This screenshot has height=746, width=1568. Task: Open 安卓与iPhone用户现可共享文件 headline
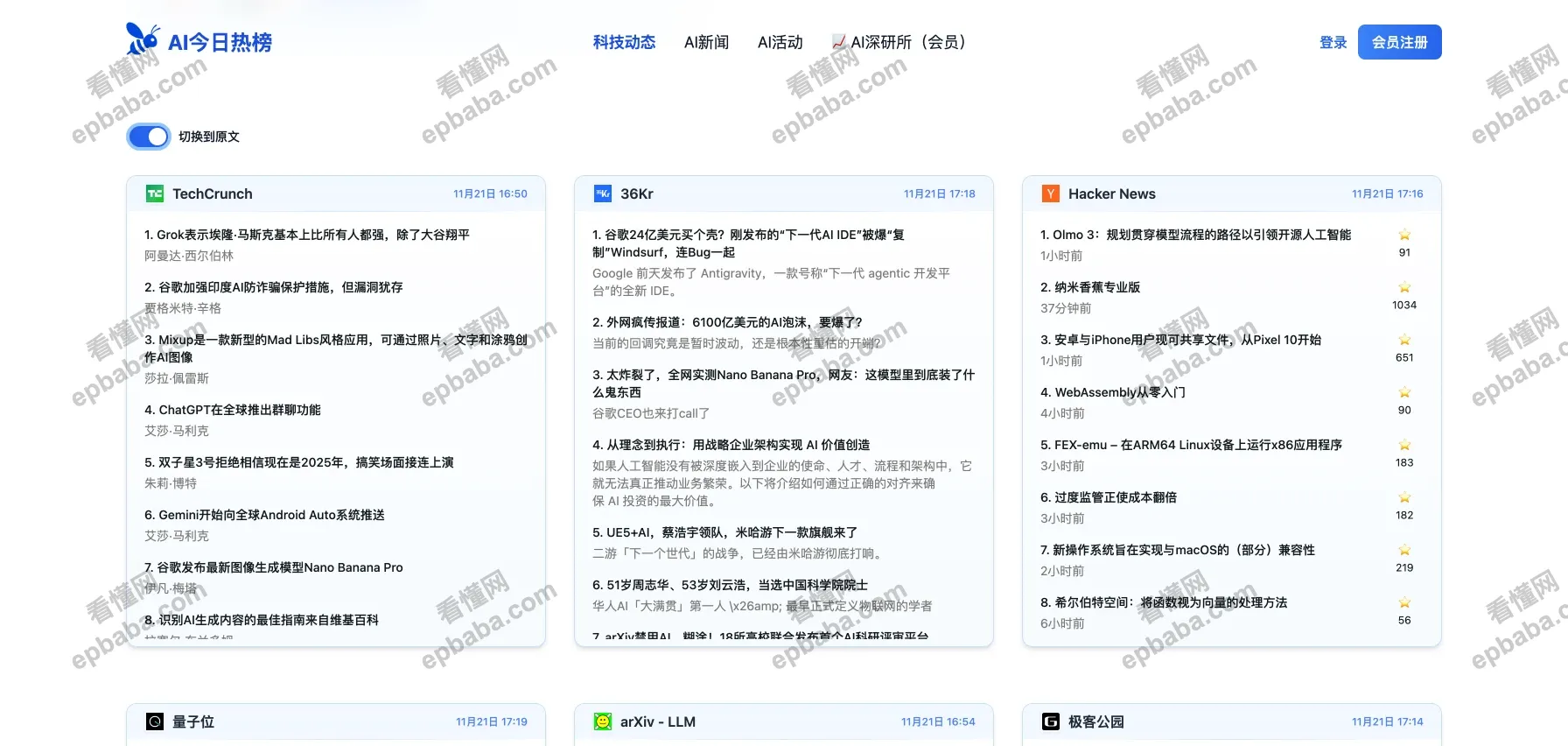[1181, 340]
